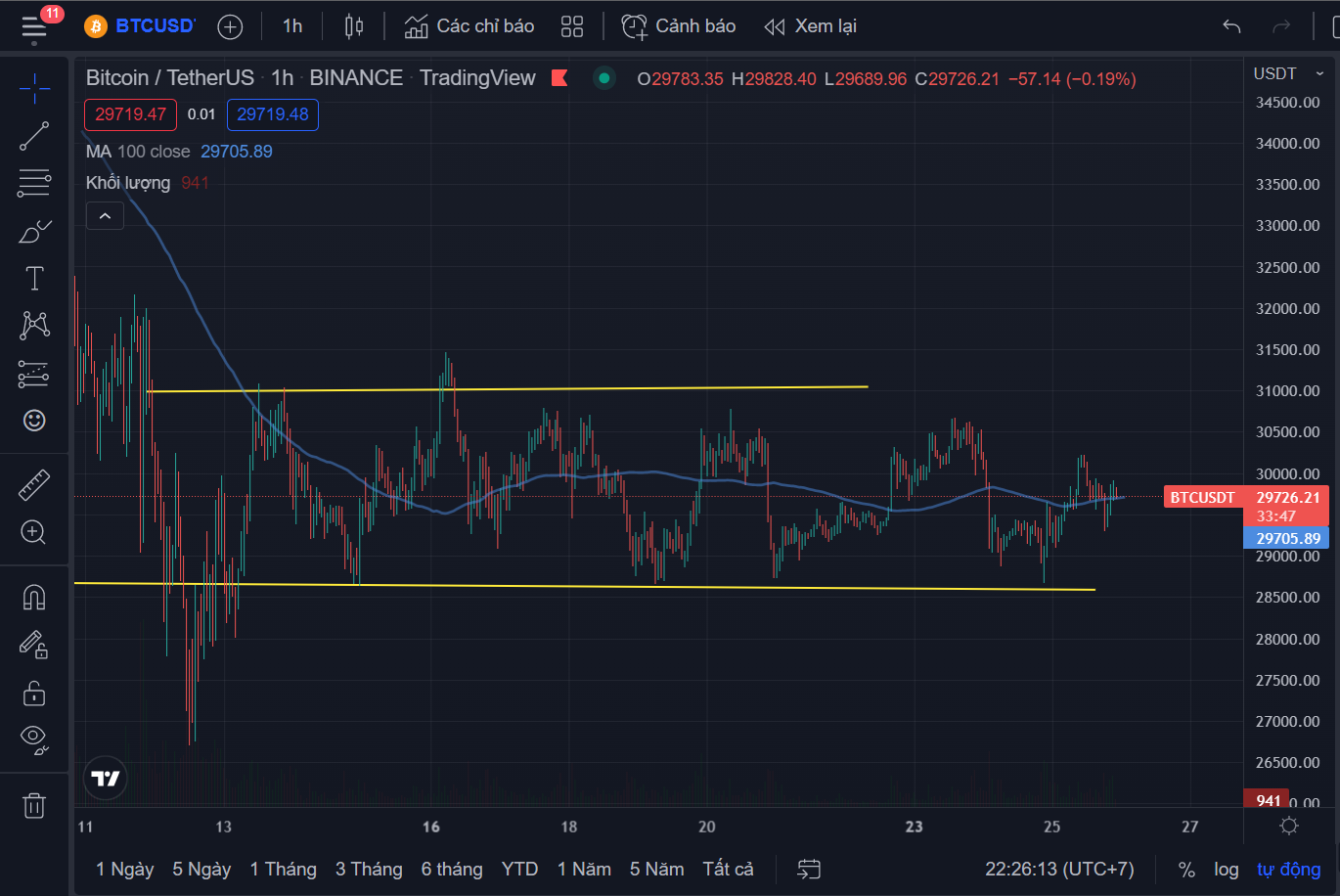Click the TradingView logo on chart
The image size is (1340, 896).
pos(106,779)
